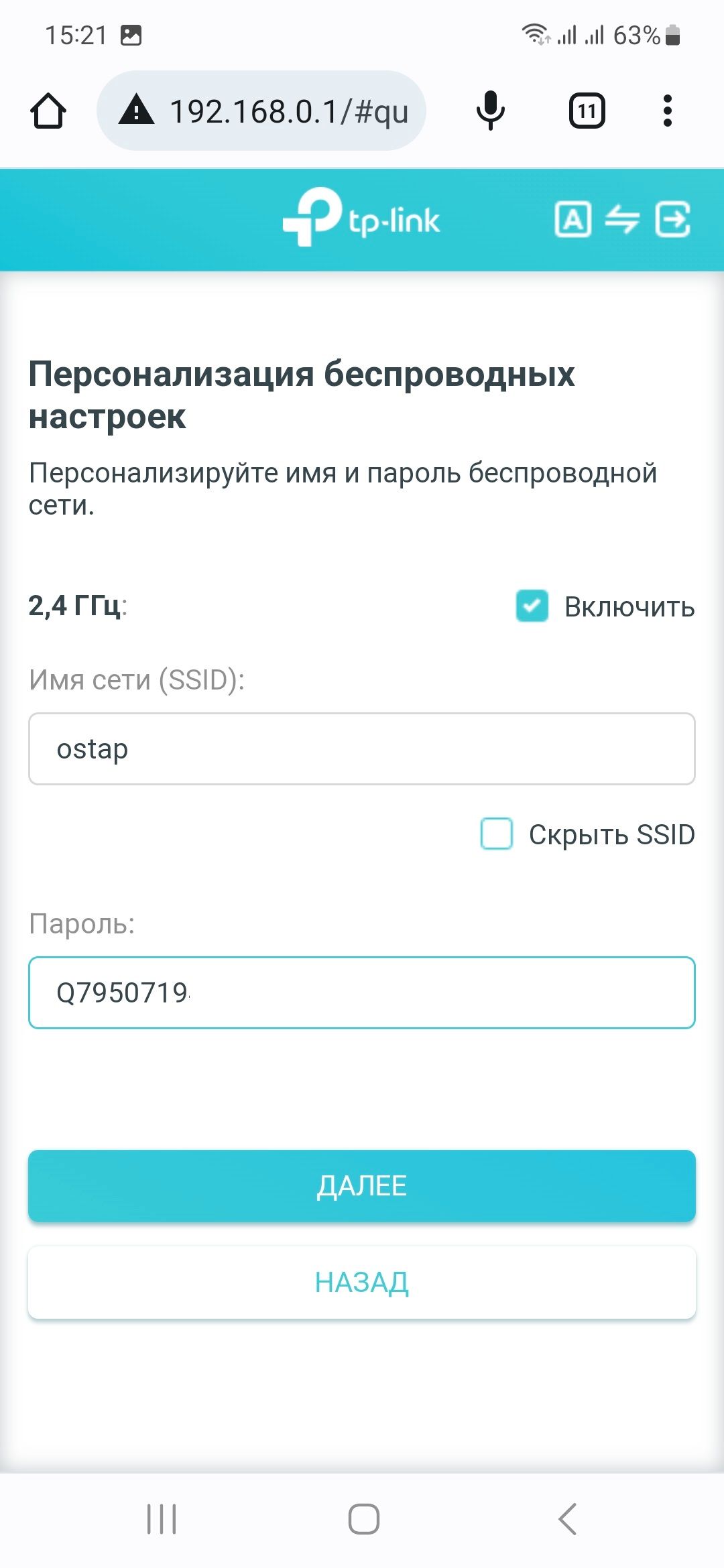The image size is (724, 1568).
Task: Tap Android recent apps button
Action: 162,1518
